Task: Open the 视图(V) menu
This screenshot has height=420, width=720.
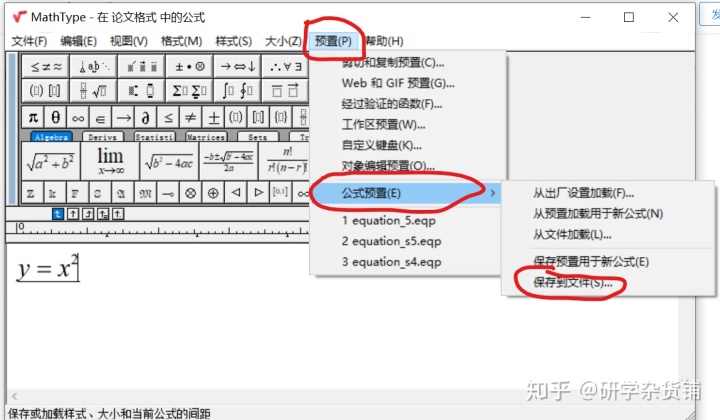Action: 129,41
